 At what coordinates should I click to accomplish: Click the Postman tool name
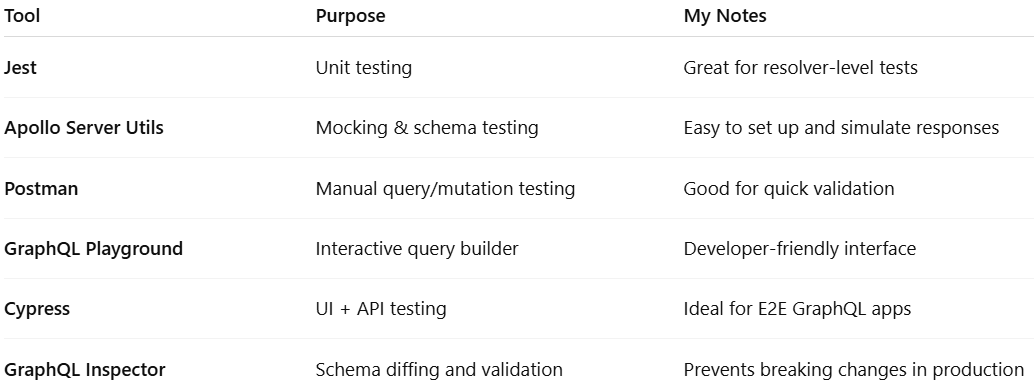pos(41,188)
